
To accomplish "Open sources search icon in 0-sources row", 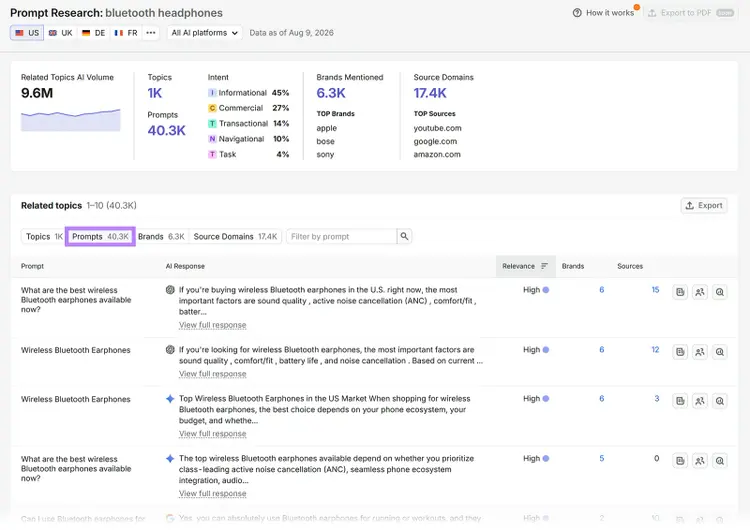I will tap(720, 461).
